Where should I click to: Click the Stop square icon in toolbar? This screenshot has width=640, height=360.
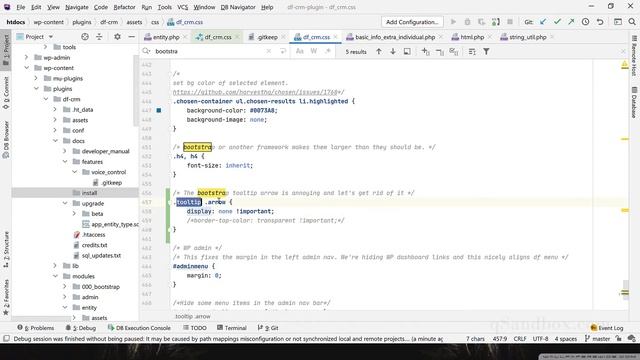(x=510, y=22)
